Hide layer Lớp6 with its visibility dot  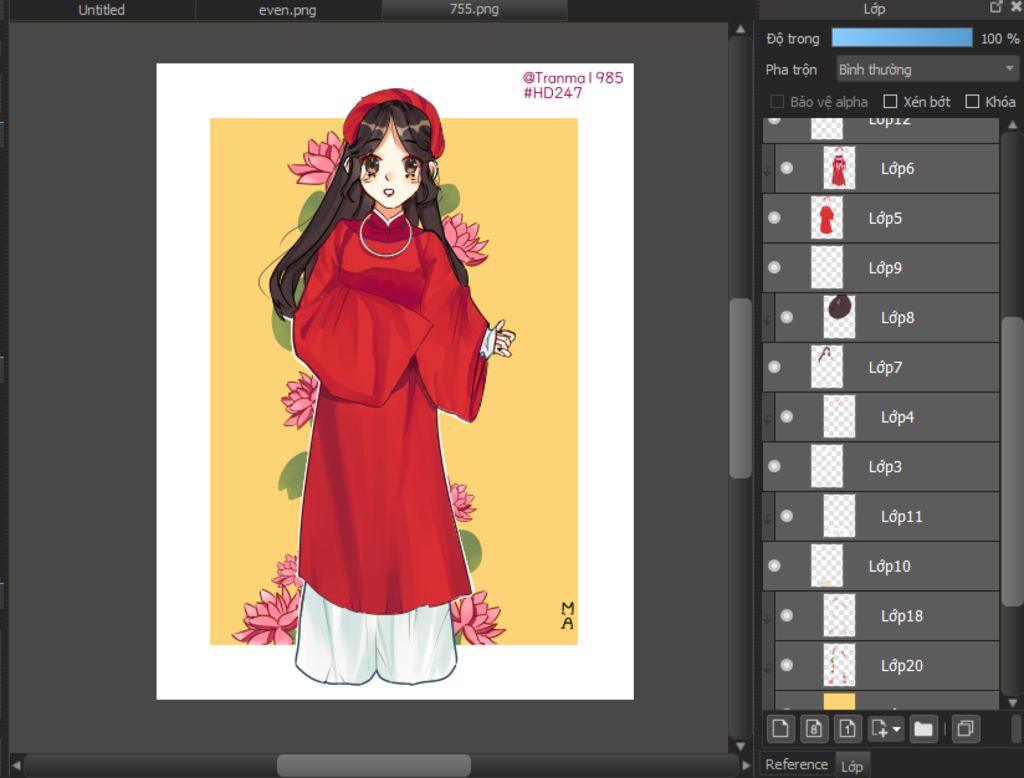point(786,168)
